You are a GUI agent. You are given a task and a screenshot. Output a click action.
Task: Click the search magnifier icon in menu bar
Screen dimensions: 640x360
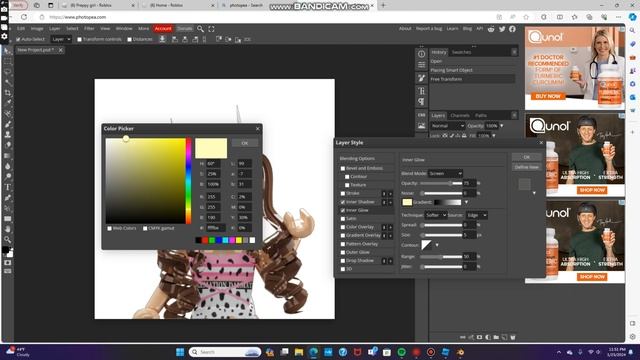[200, 29]
